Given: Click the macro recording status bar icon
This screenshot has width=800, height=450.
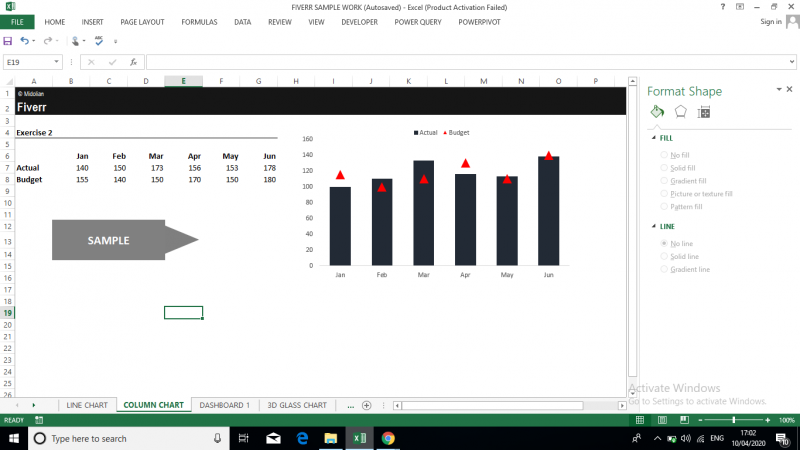Looking at the screenshot, I should pos(39,420).
